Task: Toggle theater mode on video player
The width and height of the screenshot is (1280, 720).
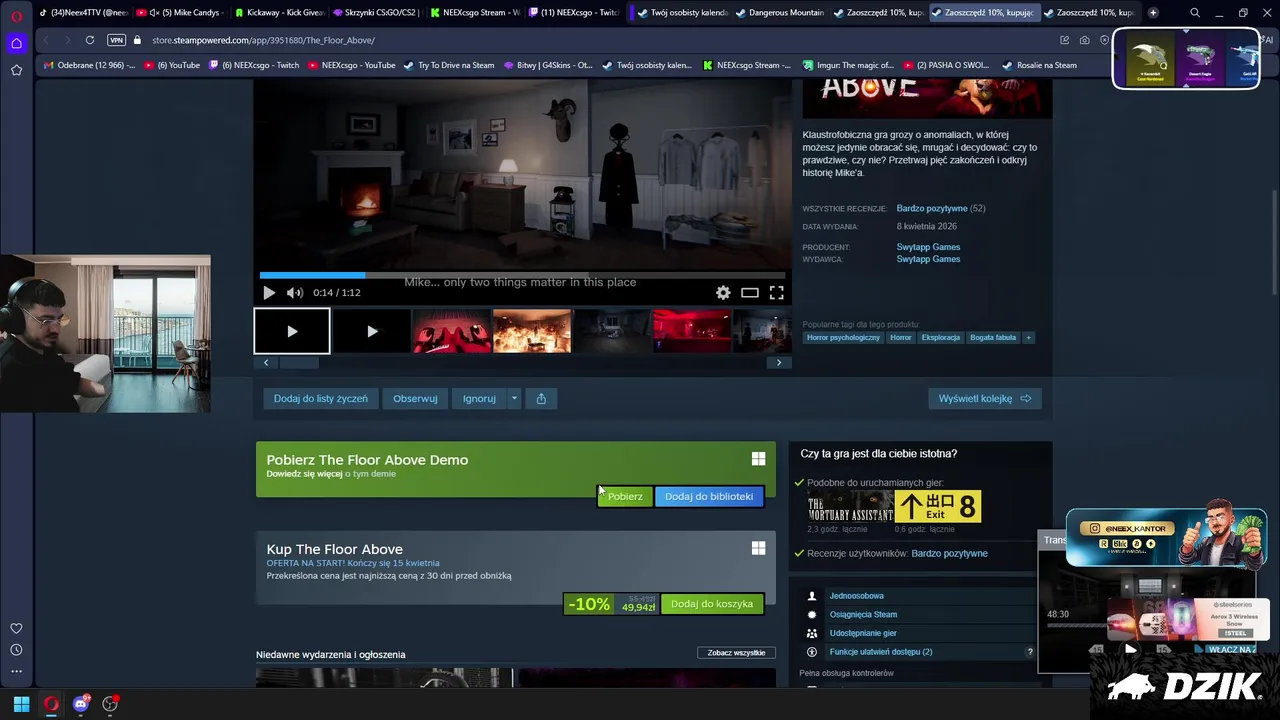Action: tap(750, 292)
